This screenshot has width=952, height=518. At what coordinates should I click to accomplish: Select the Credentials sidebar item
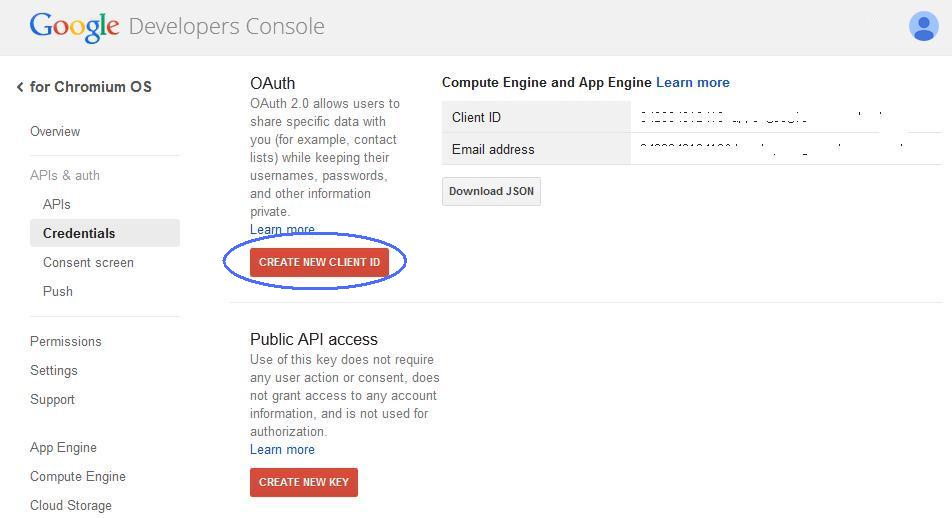[79, 233]
